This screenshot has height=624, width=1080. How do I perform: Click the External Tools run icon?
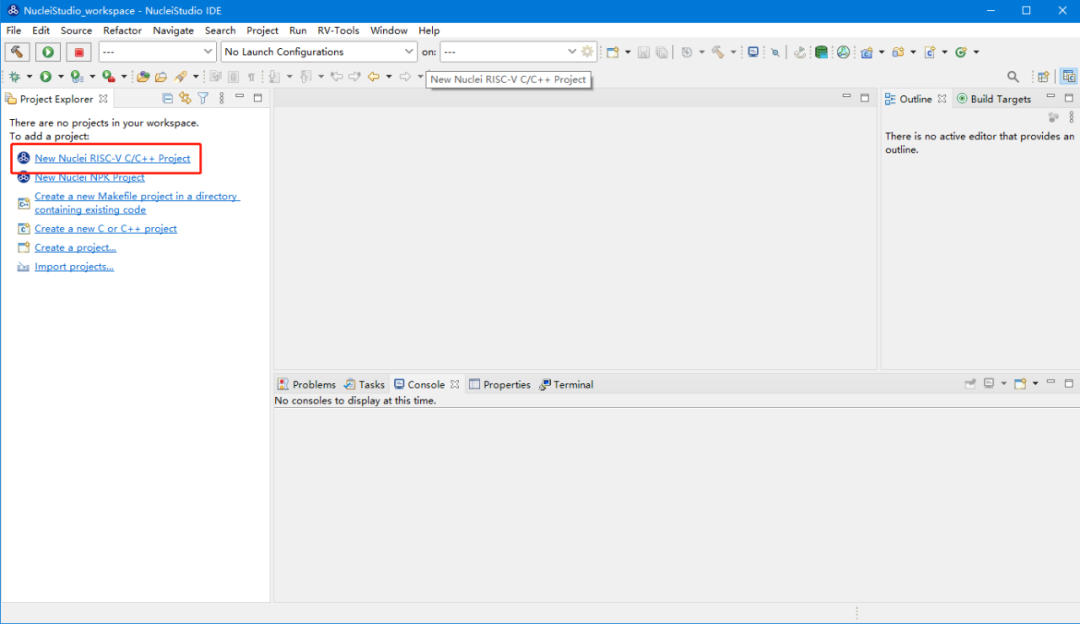tap(108, 76)
